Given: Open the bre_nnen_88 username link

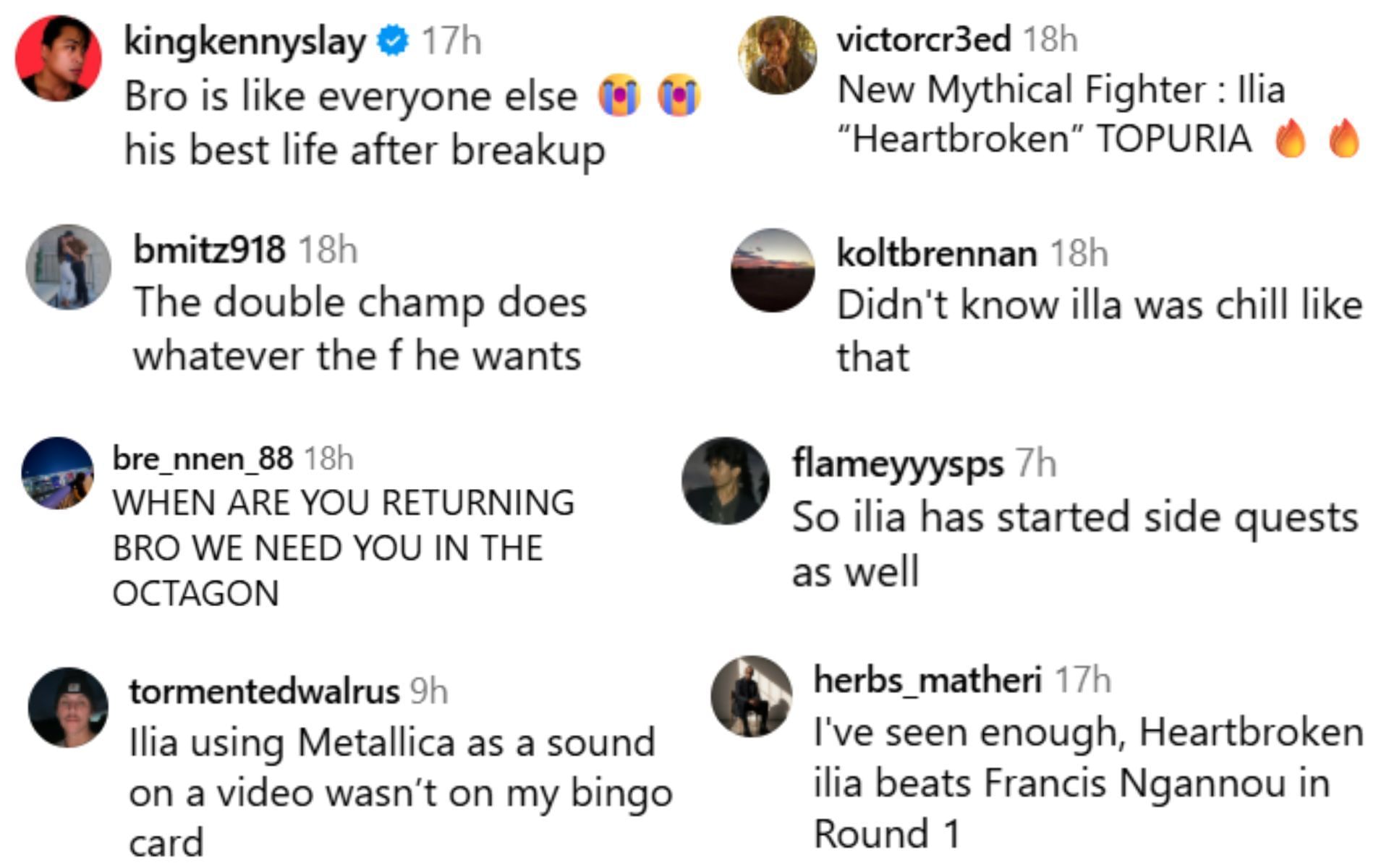Looking at the screenshot, I should [x=203, y=459].
